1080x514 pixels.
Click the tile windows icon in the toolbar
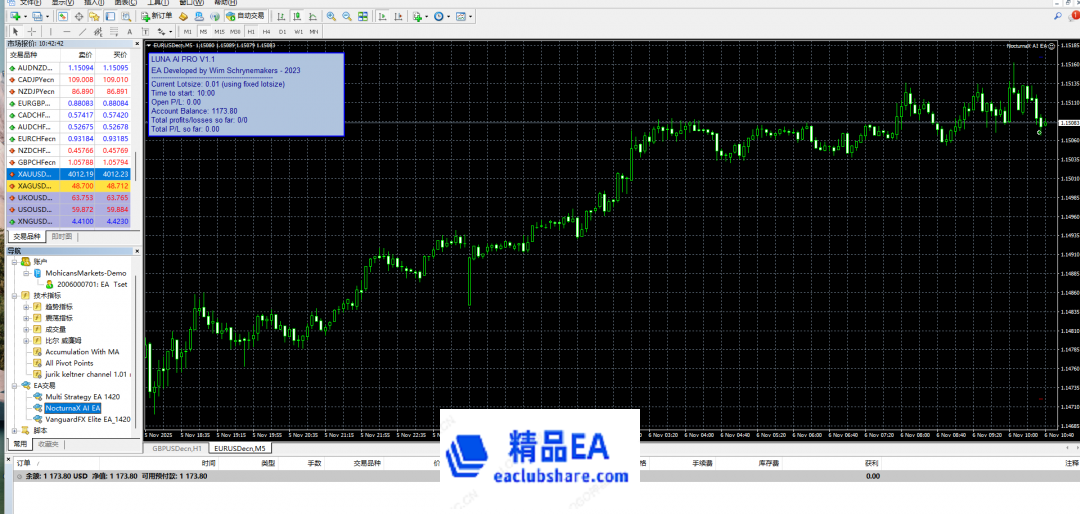[361, 17]
